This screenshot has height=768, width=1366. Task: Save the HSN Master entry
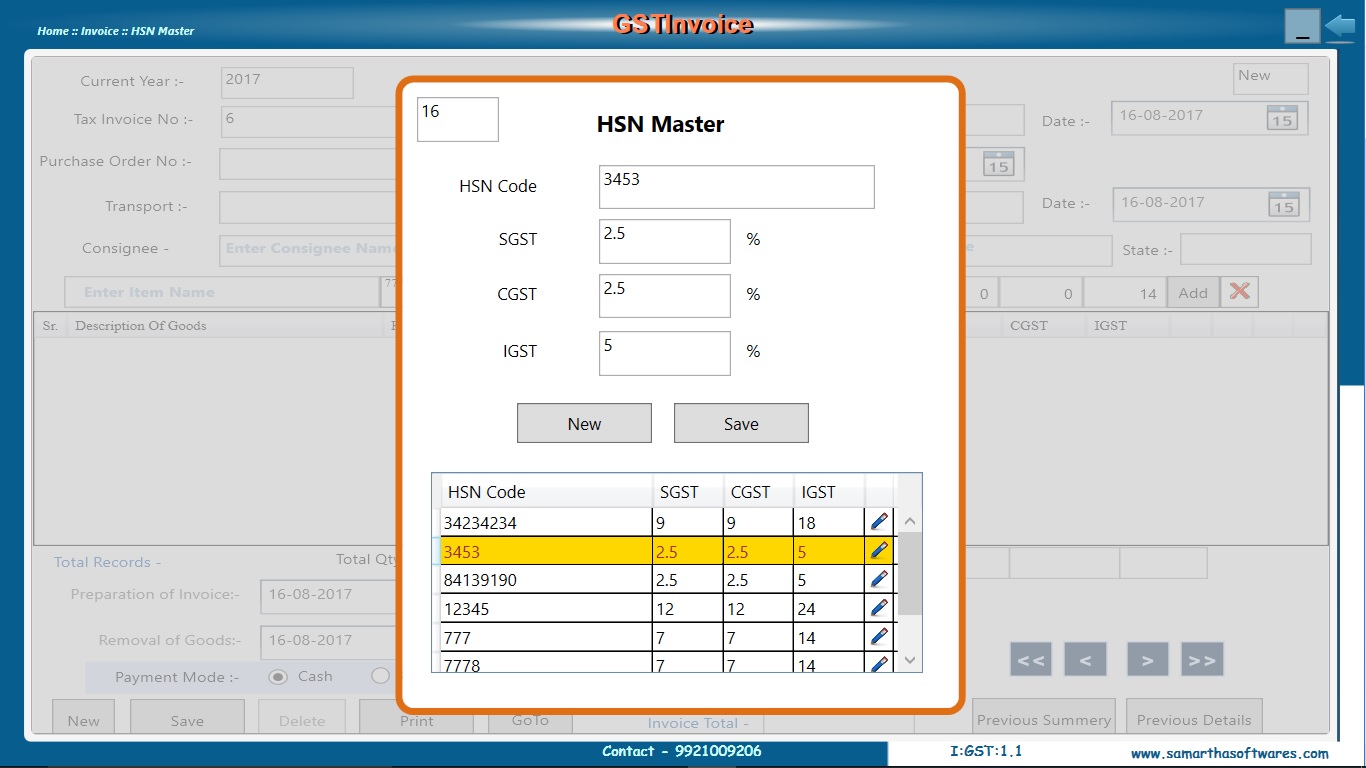pos(741,423)
